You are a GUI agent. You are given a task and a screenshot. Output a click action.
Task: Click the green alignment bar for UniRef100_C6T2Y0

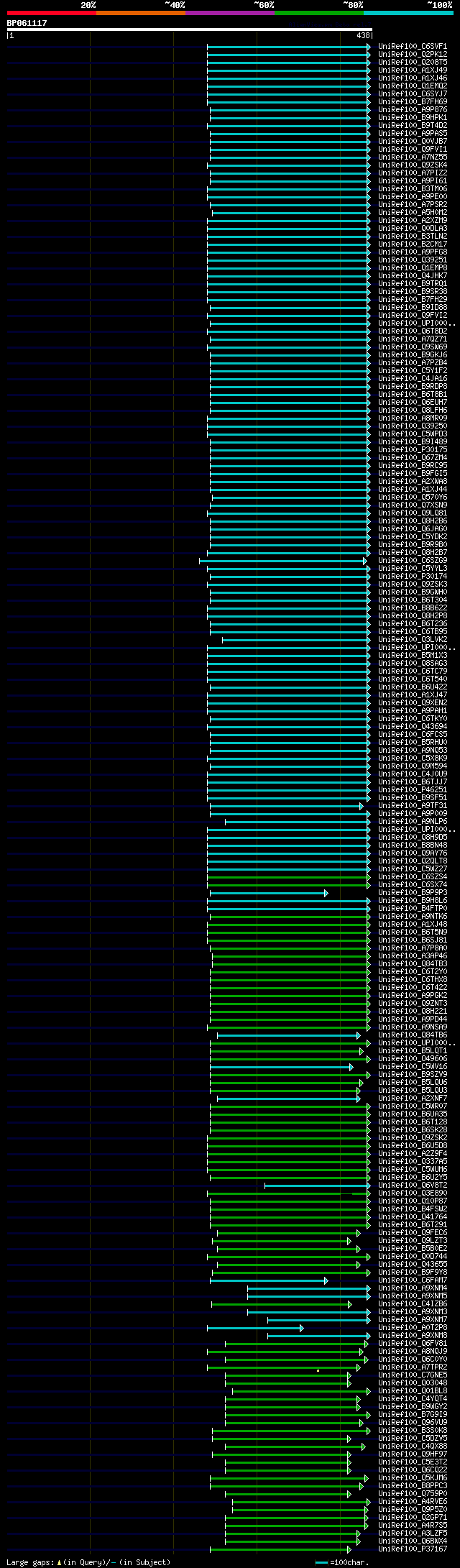[x=292, y=972]
